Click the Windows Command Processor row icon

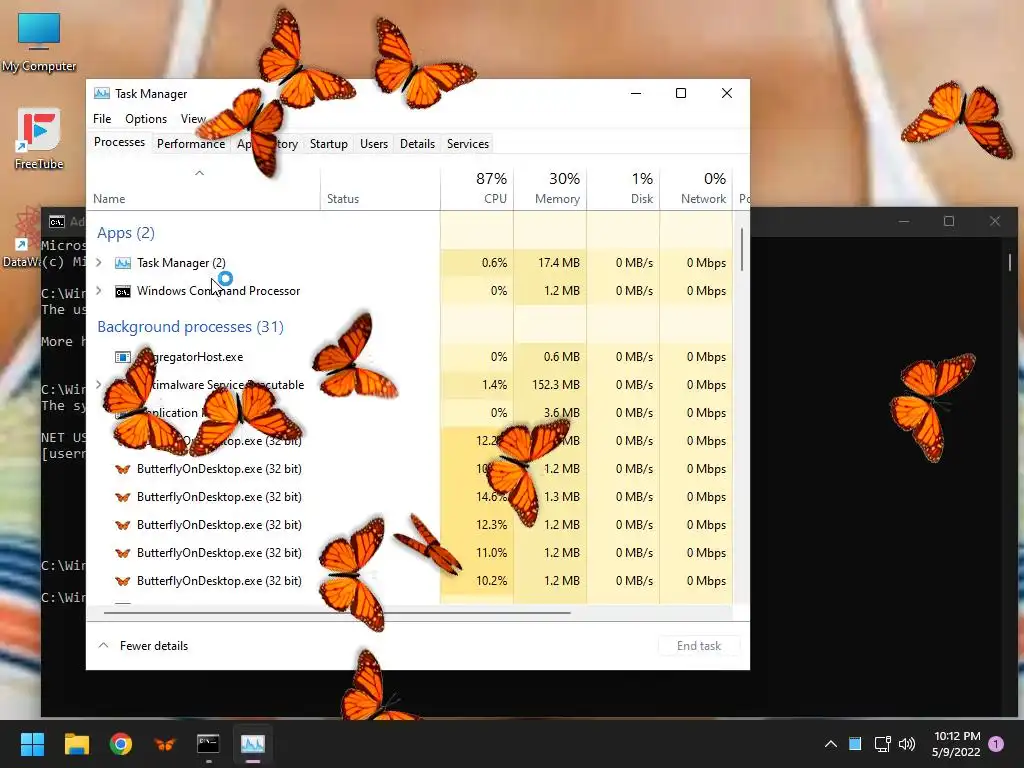pos(123,291)
